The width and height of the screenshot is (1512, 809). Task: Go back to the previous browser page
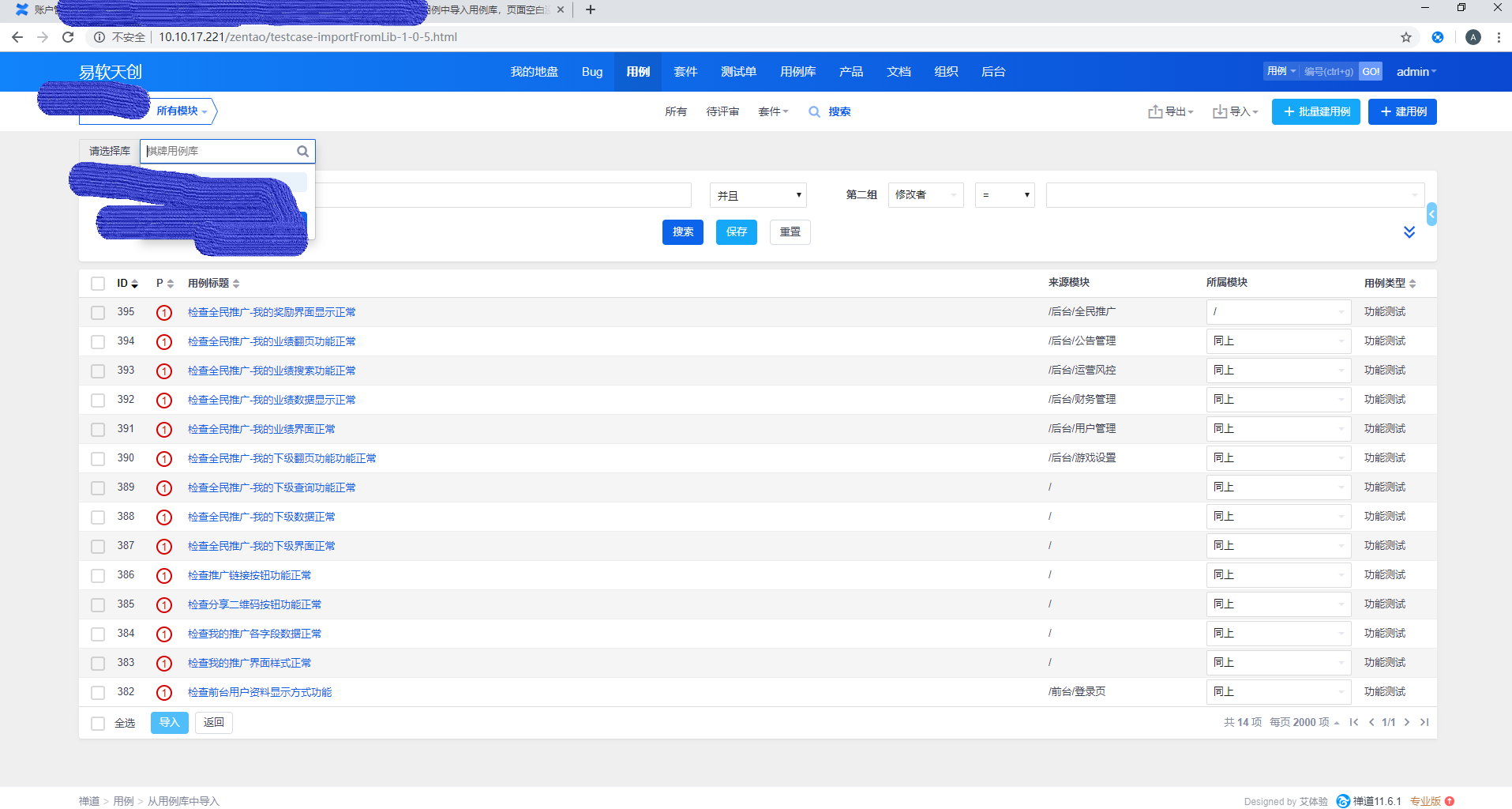(x=17, y=37)
